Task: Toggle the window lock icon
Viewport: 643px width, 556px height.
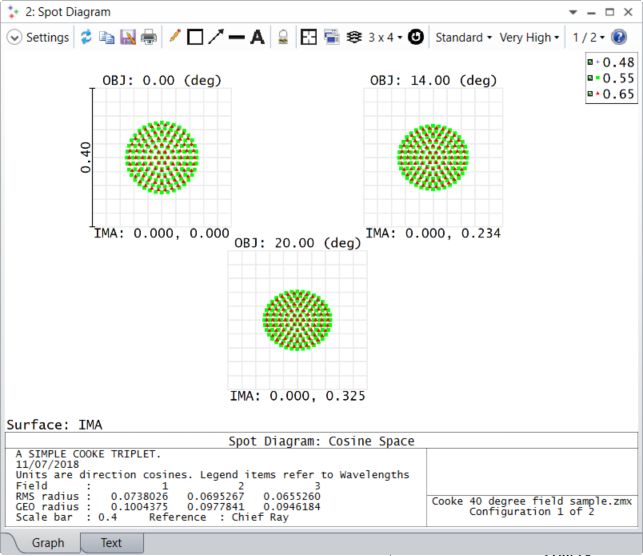Action: click(x=283, y=37)
